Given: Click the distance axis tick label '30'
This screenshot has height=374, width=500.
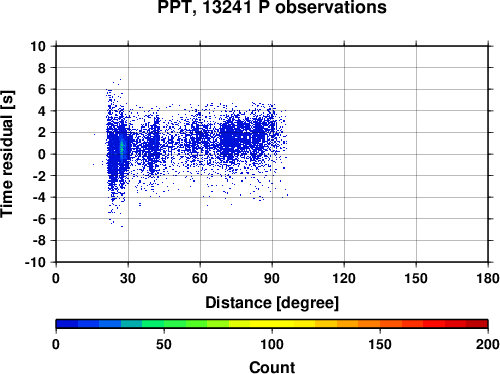Looking at the screenshot, I should 128,278.
